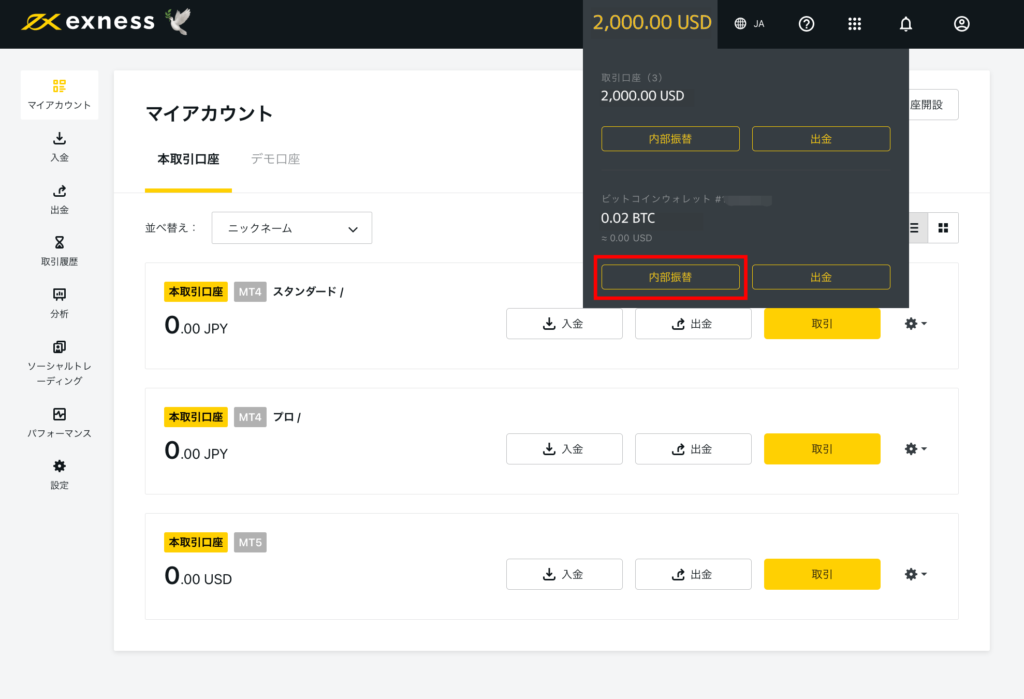Click 内部振替 under Bitcoin wallet

tap(670, 277)
